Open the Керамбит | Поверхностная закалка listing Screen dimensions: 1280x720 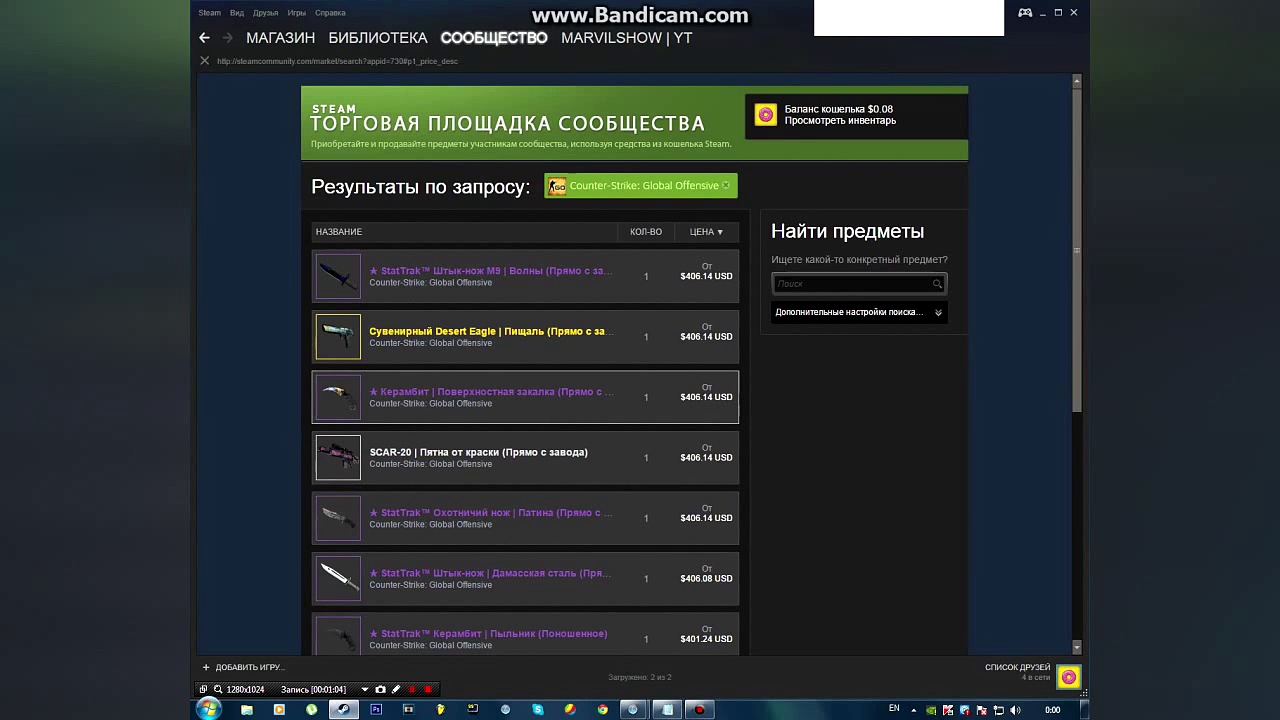[525, 397]
